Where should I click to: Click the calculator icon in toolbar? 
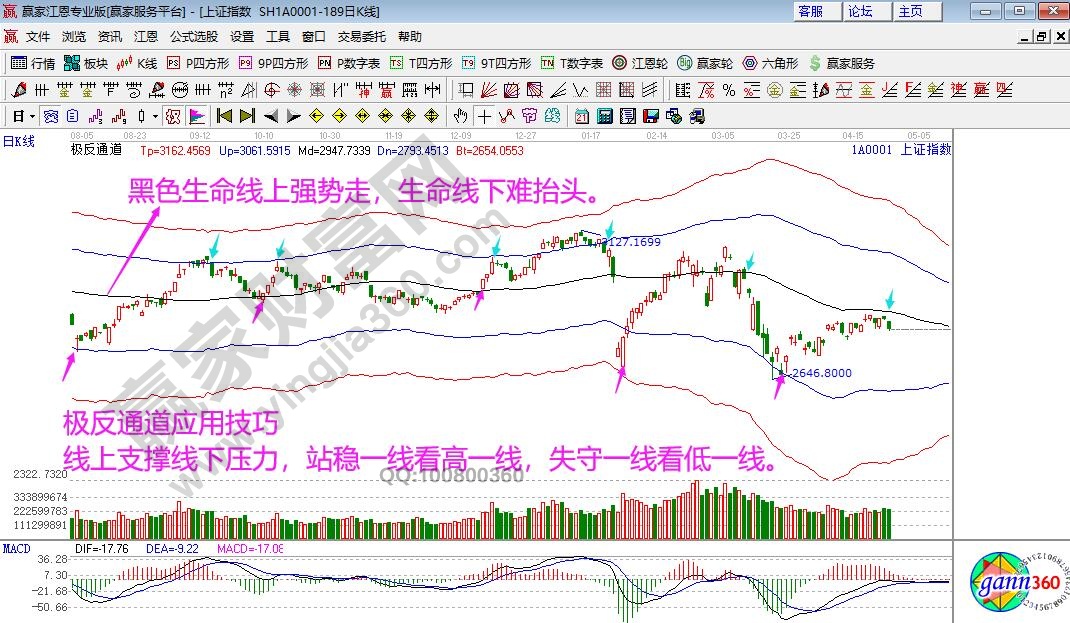coord(605,115)
